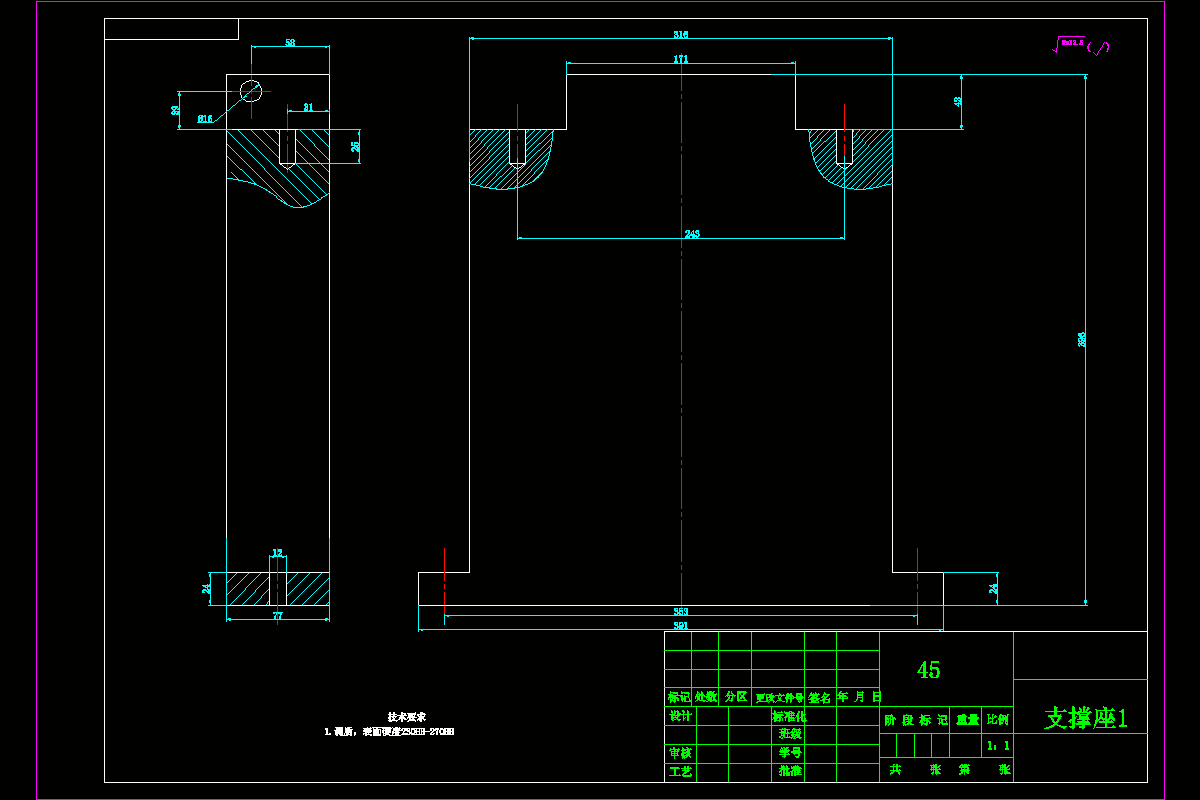Select the 591 base width dimension
This screenshot has height=800, width=1200.
[681, 626]
